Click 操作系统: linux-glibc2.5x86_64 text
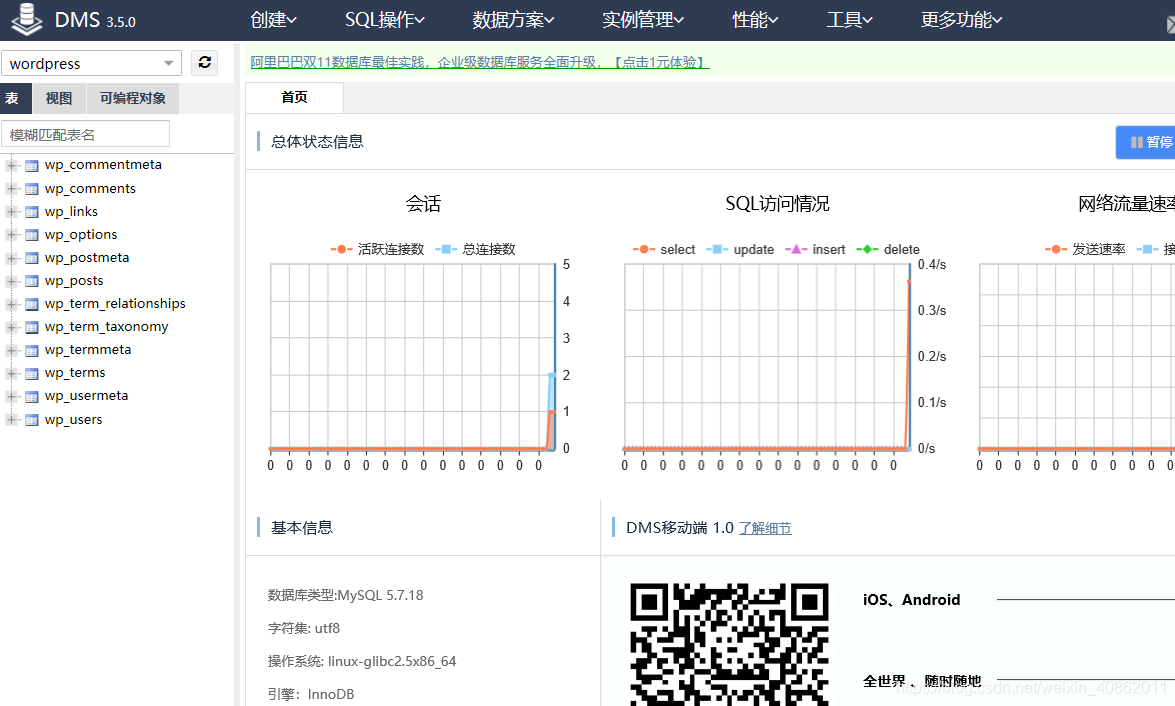Viewport: 1175px width, 706px height. click(x=362, y=661)
